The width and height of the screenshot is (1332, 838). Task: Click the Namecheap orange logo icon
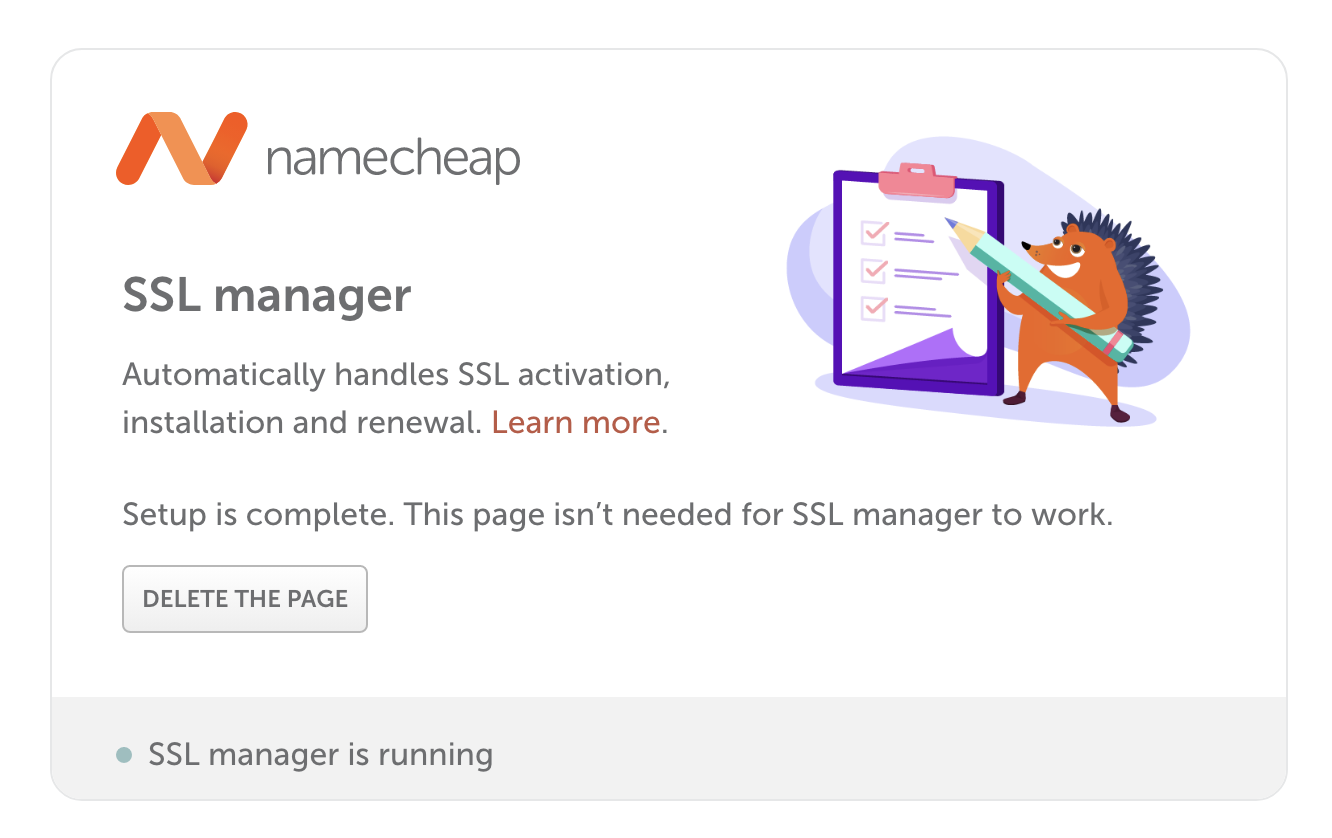coord(181,149)
